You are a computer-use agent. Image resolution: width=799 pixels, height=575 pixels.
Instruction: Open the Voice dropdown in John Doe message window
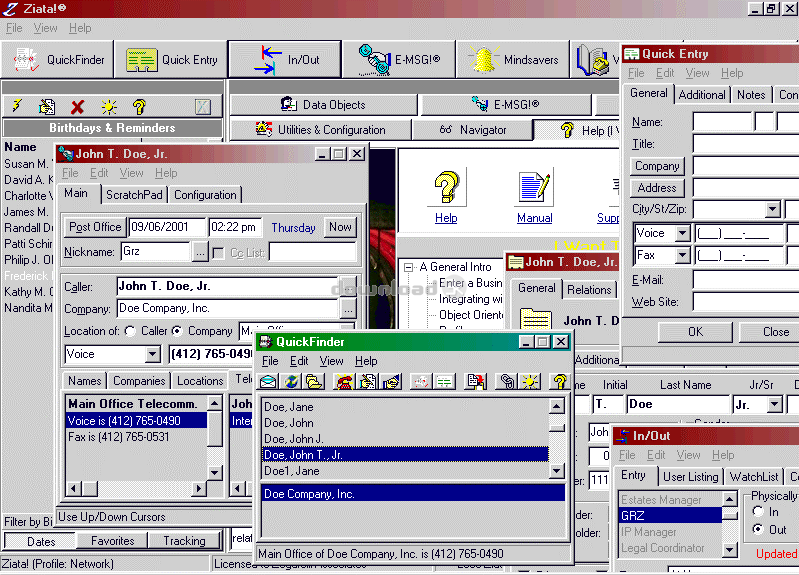152,354
